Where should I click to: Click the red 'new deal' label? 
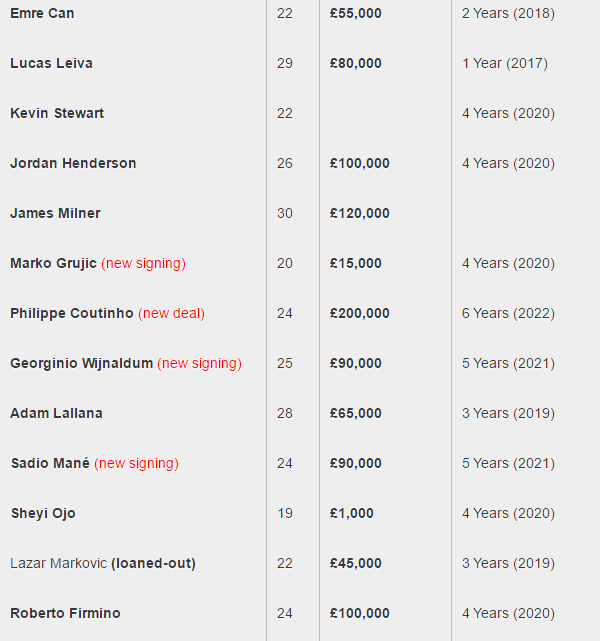click(x=172, y=314)
